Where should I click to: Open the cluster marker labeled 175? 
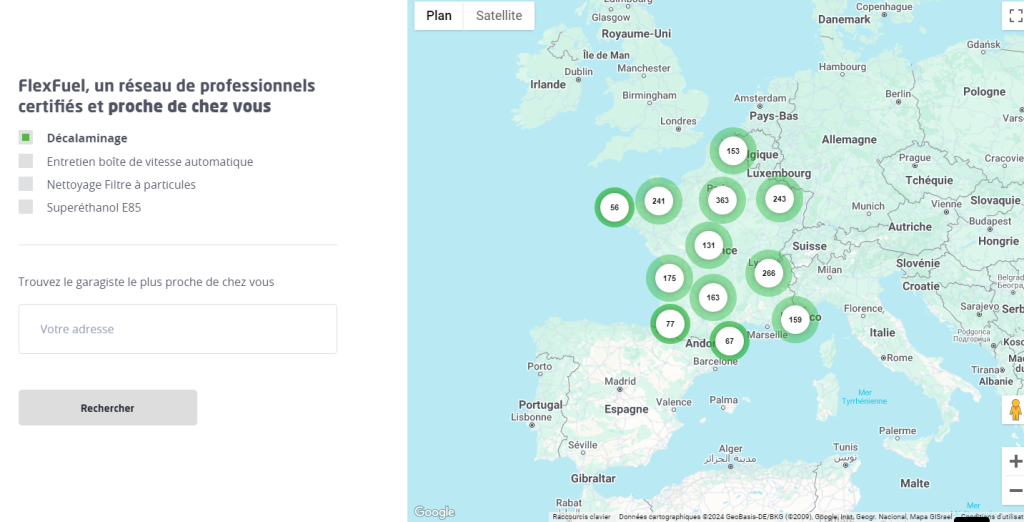point(669,278)
